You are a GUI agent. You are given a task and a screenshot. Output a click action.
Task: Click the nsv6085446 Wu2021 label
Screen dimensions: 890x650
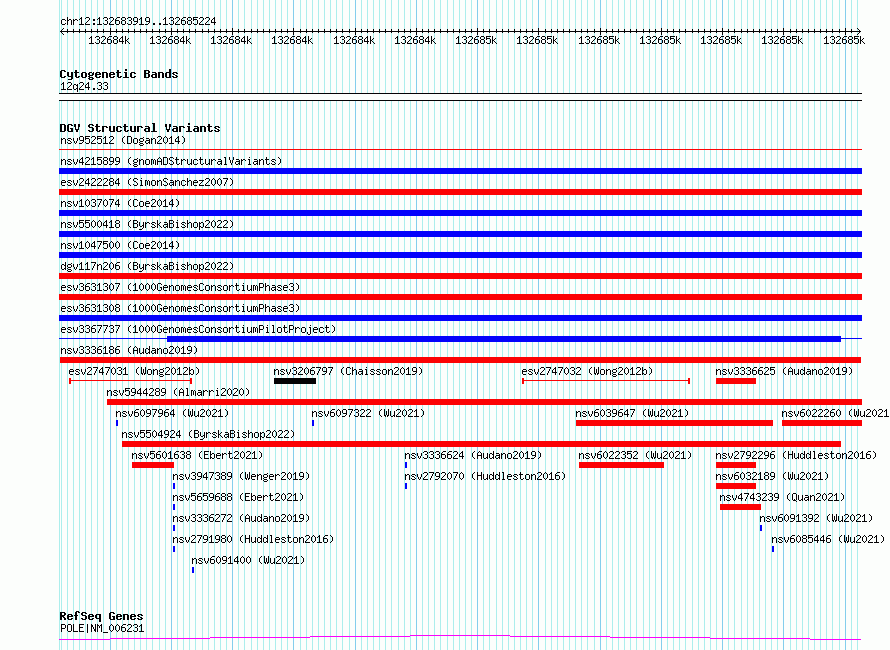828,539
